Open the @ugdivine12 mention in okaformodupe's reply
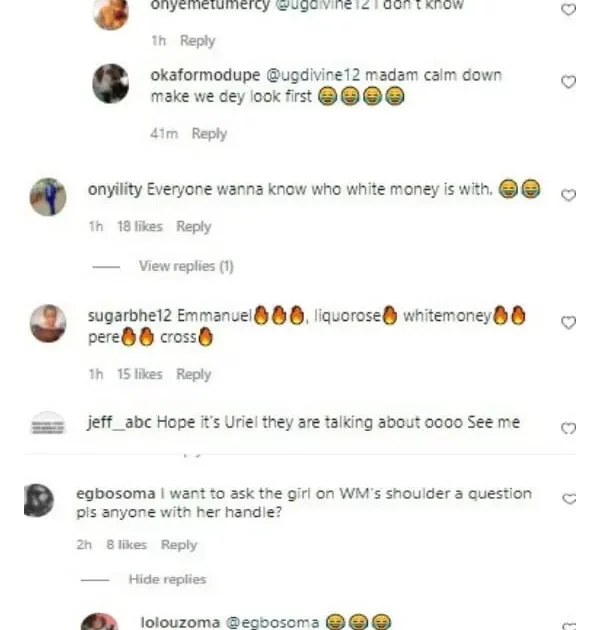This screenshot has height=630, width=600. [313, 75]
